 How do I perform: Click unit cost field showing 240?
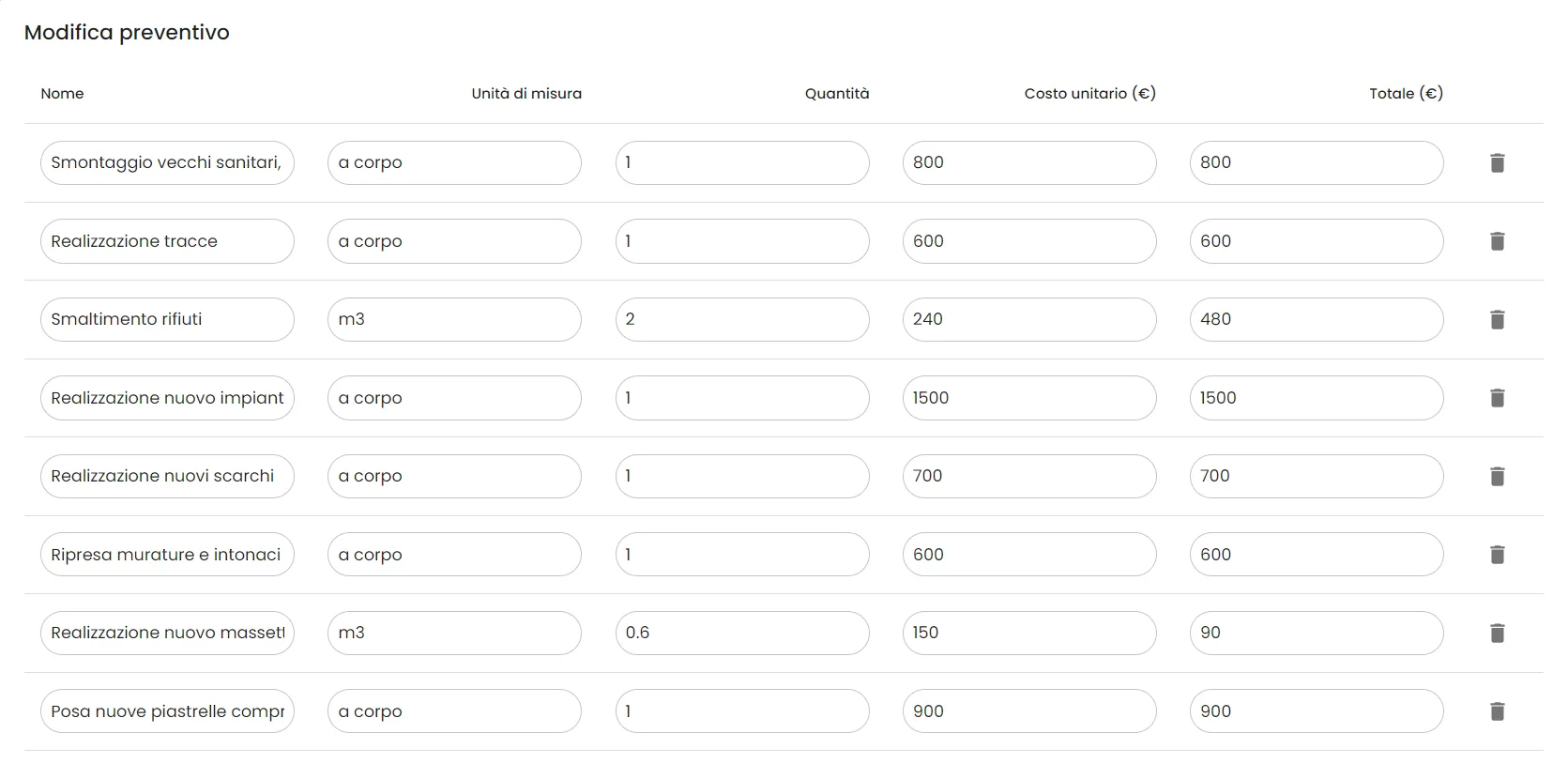click(1028, 320)
